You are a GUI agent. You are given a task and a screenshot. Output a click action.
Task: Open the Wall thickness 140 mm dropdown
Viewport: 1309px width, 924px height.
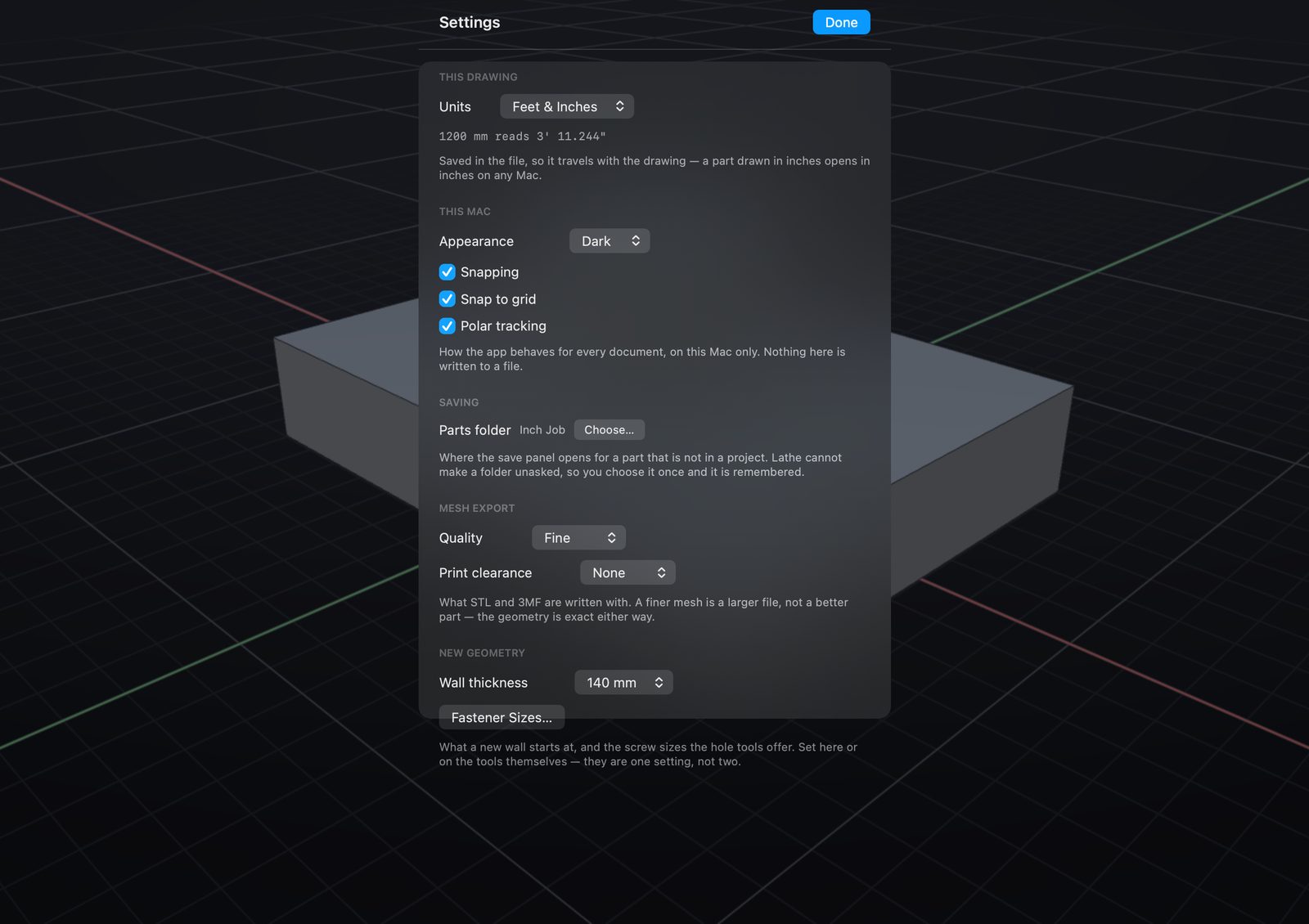[x=623, y=683]
